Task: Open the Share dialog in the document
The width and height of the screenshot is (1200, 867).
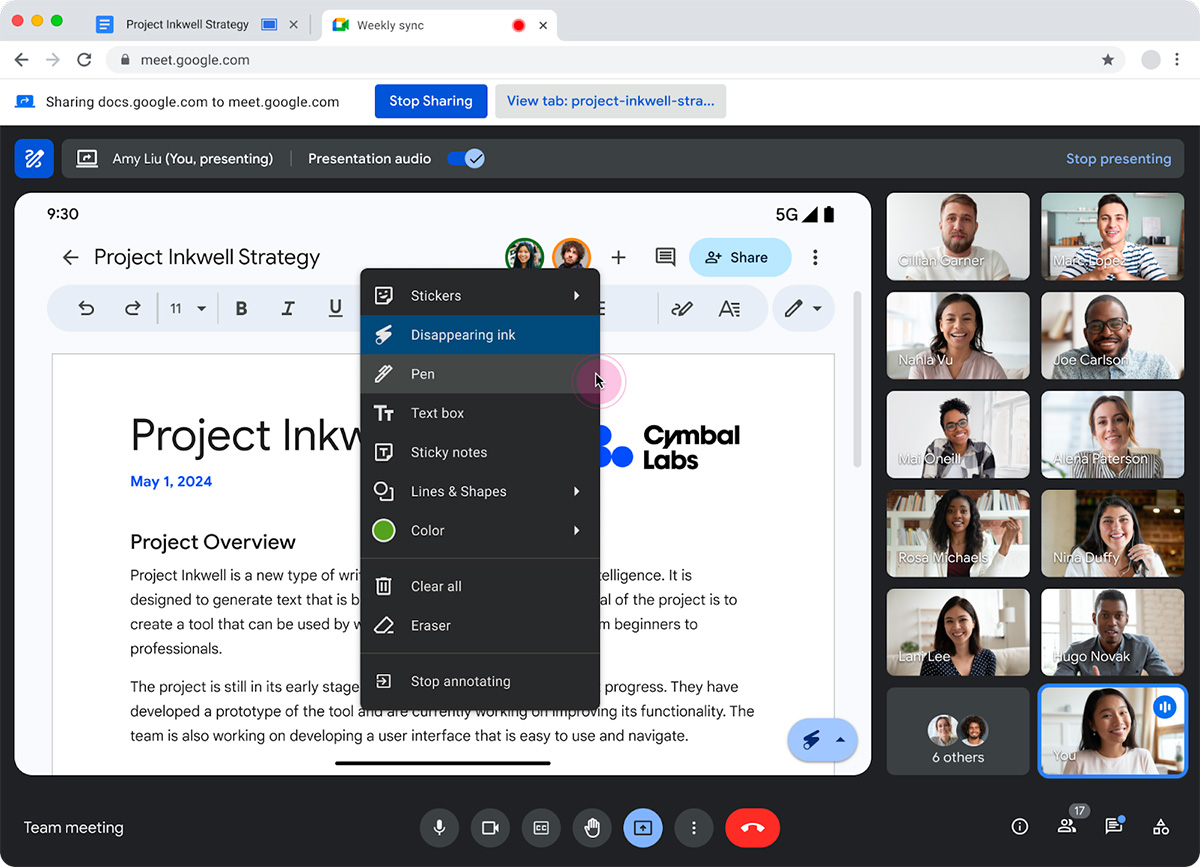Action: click(740, 257)
